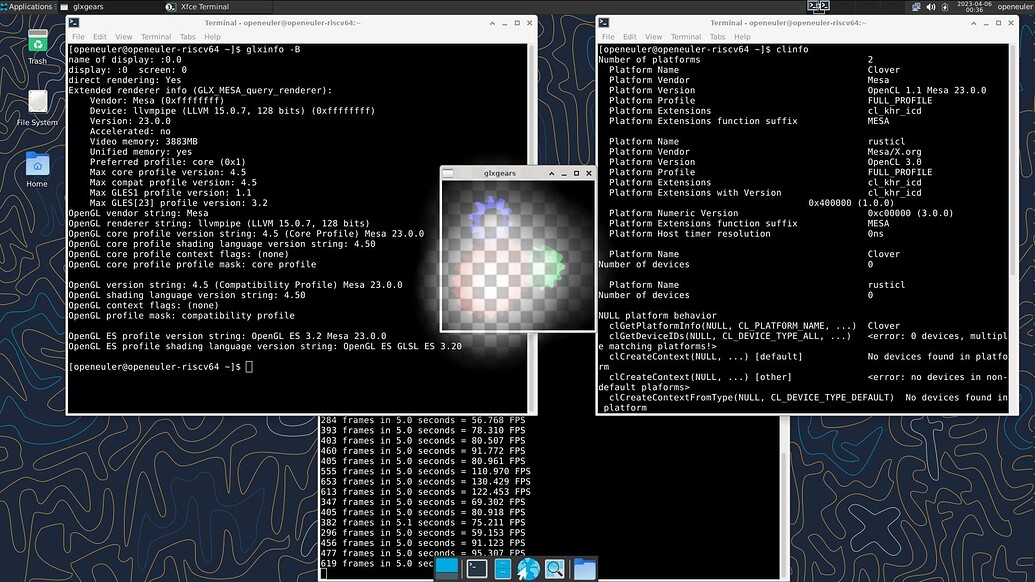This screenshot has height=582, width=1035.
Task: Click the panel date and time clock
Action: (x=971, y=6)
